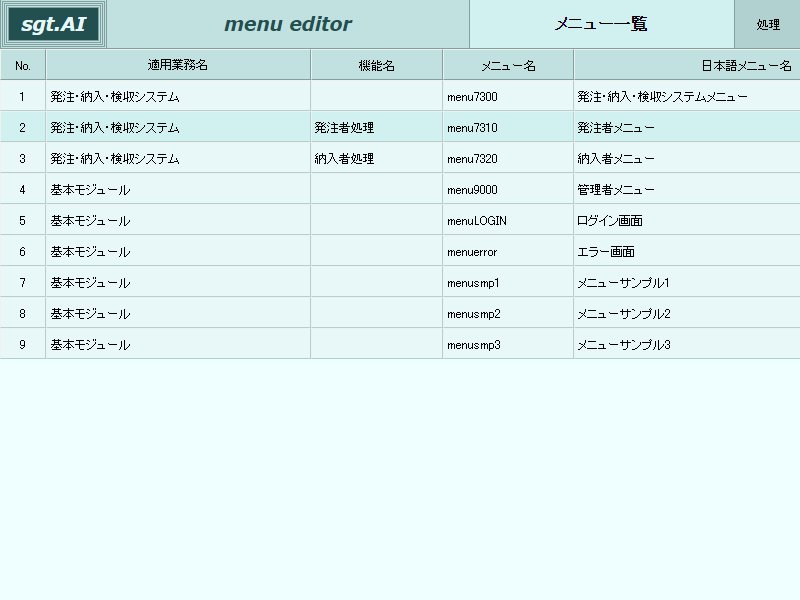Click the 適用業務名 column header
This screenshot has height=600, width=800.
point(178,65)
